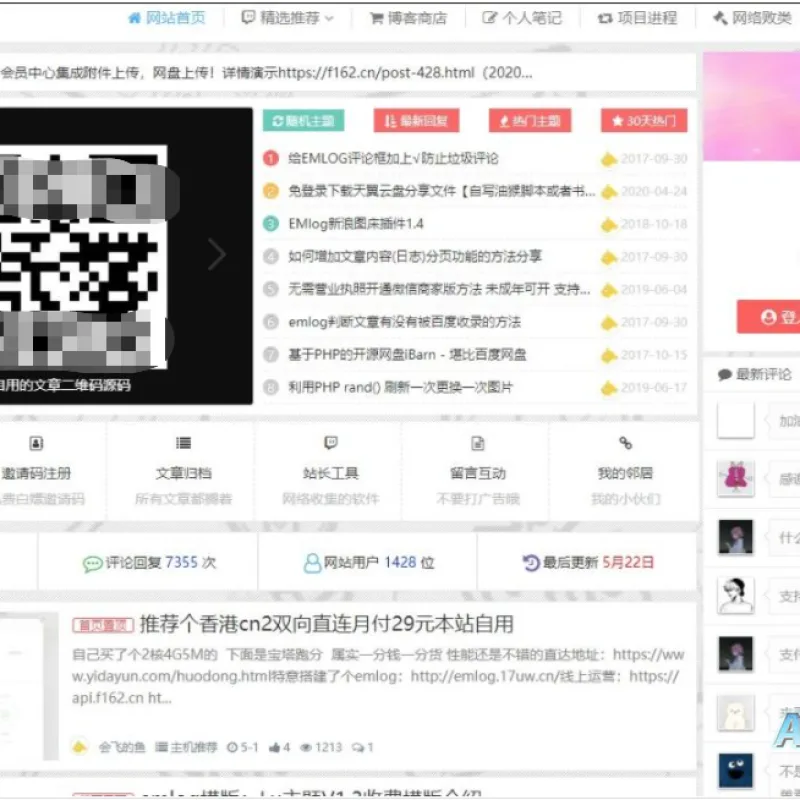This screenshot has height=800, width=800.
Task: Click the author icon beside date 2020-04-24
Action: click(609, 192)
